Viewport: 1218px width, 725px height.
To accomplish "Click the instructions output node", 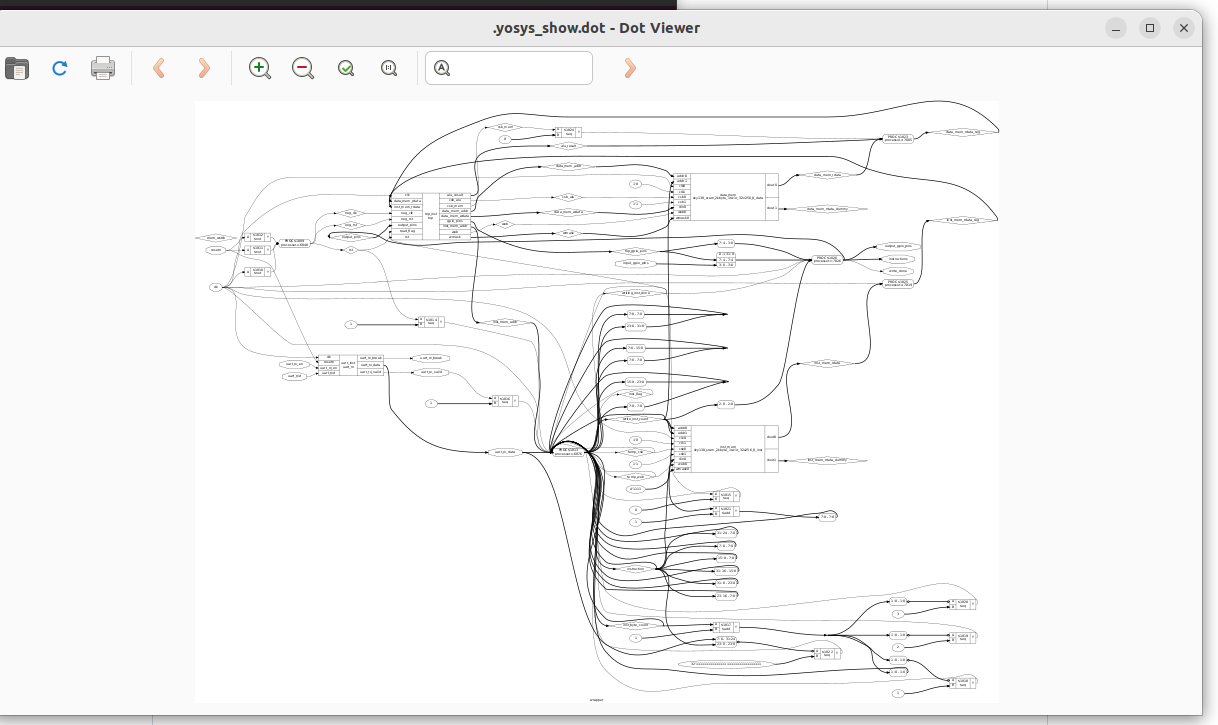I will (x=897, y=259).
